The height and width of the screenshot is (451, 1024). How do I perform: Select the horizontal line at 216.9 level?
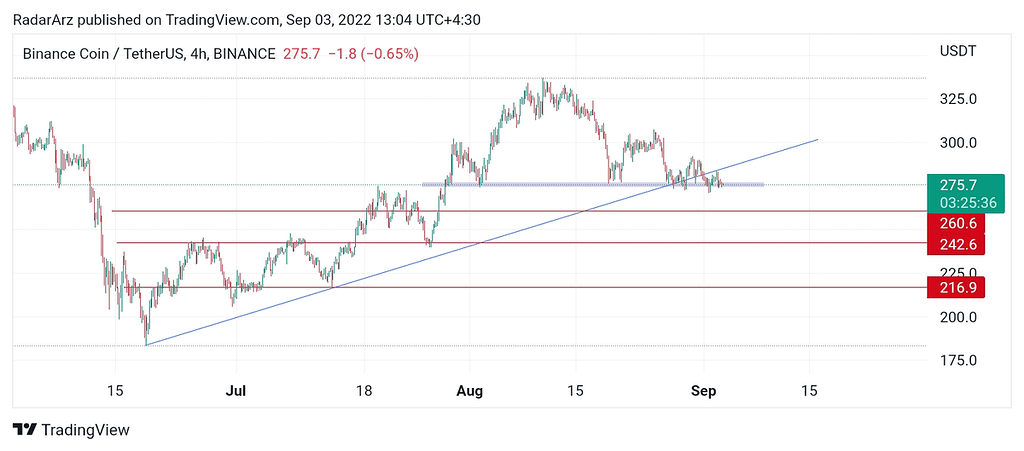click(500, 287)
